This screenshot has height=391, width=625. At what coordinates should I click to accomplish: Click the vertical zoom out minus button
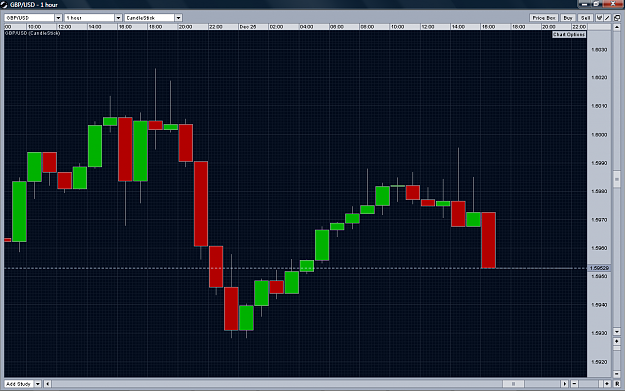pyautogui.click(x=617, y=374)
